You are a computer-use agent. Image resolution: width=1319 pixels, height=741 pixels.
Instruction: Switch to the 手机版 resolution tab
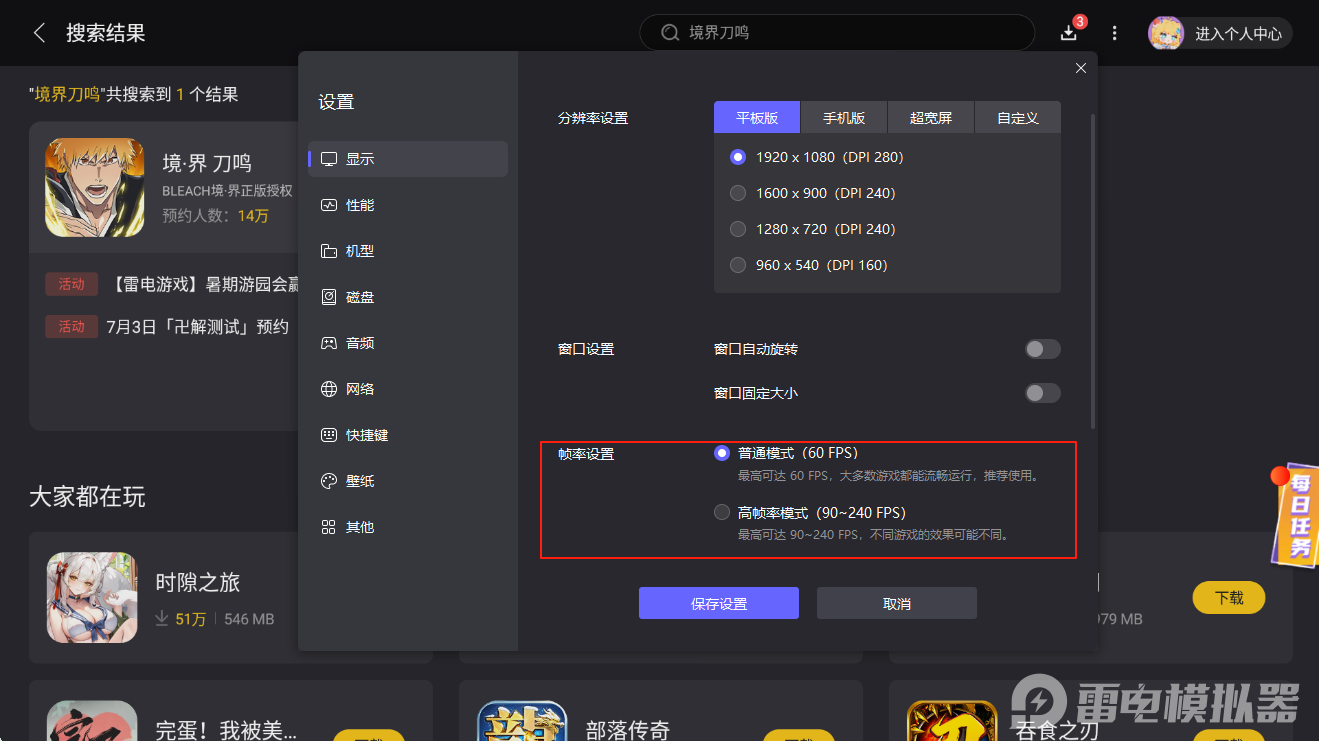click(844, 118)
